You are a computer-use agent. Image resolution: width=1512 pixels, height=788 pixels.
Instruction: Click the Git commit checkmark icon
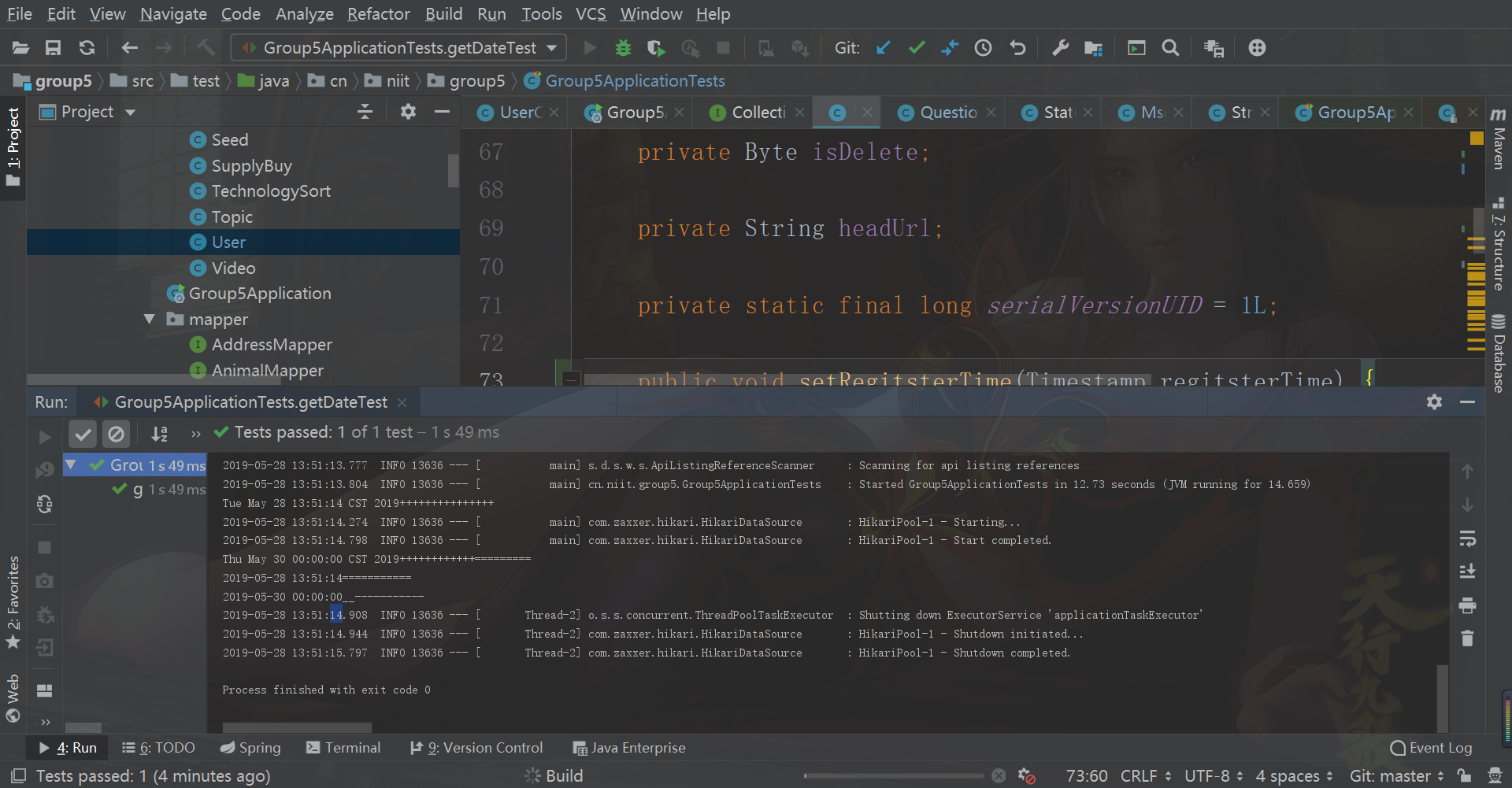[x=917, y=48]
